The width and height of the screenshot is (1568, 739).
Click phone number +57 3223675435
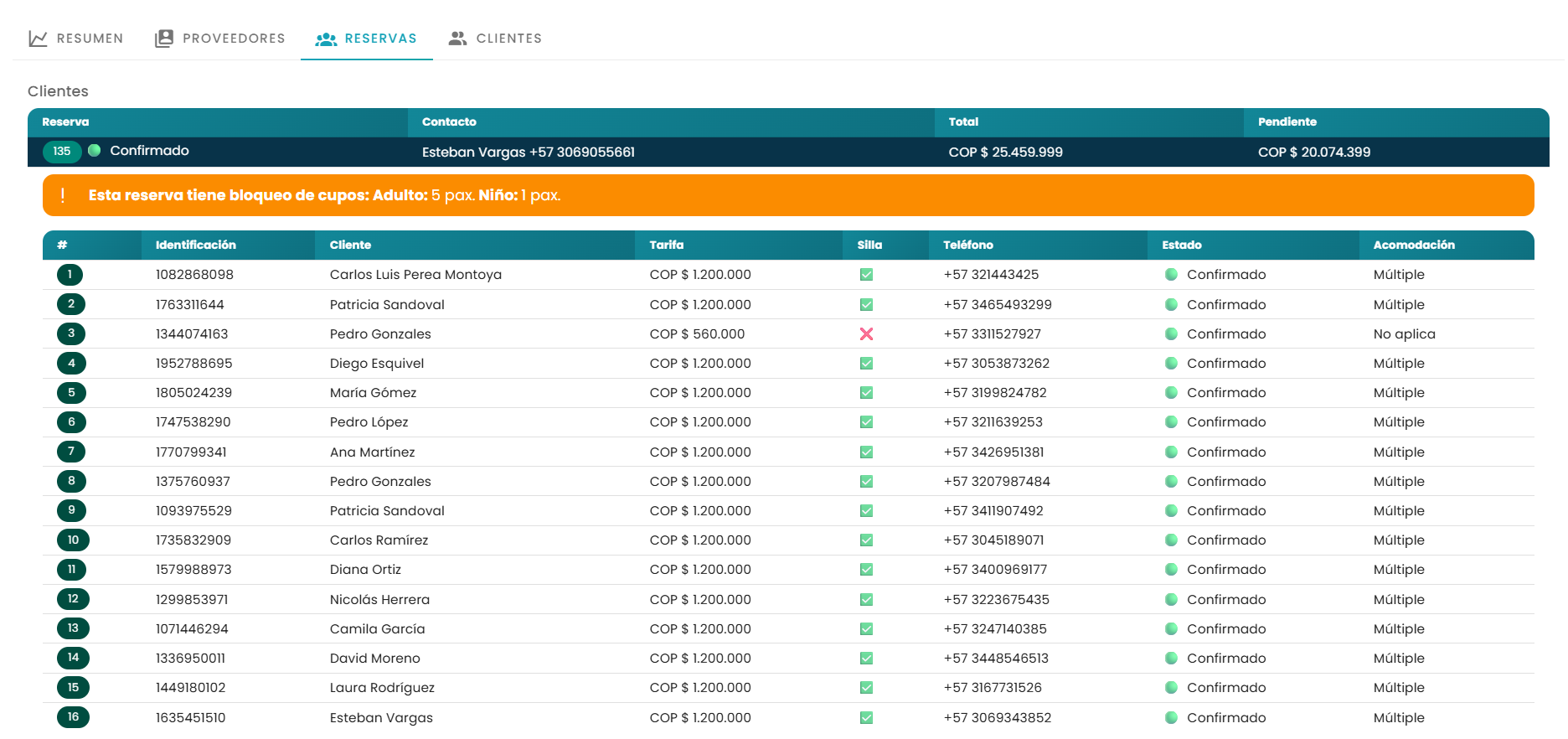(x=996, y=600)
